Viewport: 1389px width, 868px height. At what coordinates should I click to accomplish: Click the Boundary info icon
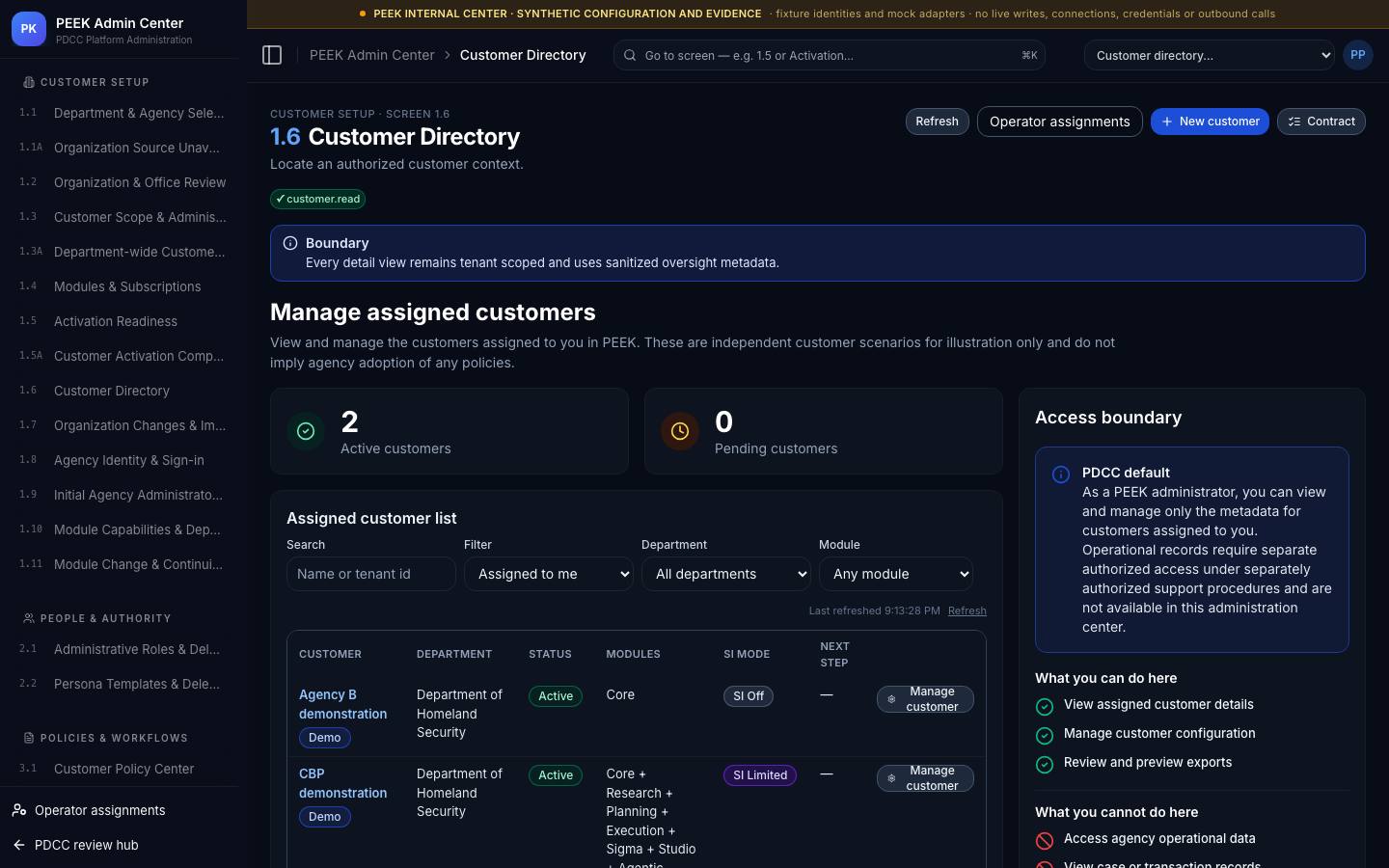point(290,243)
